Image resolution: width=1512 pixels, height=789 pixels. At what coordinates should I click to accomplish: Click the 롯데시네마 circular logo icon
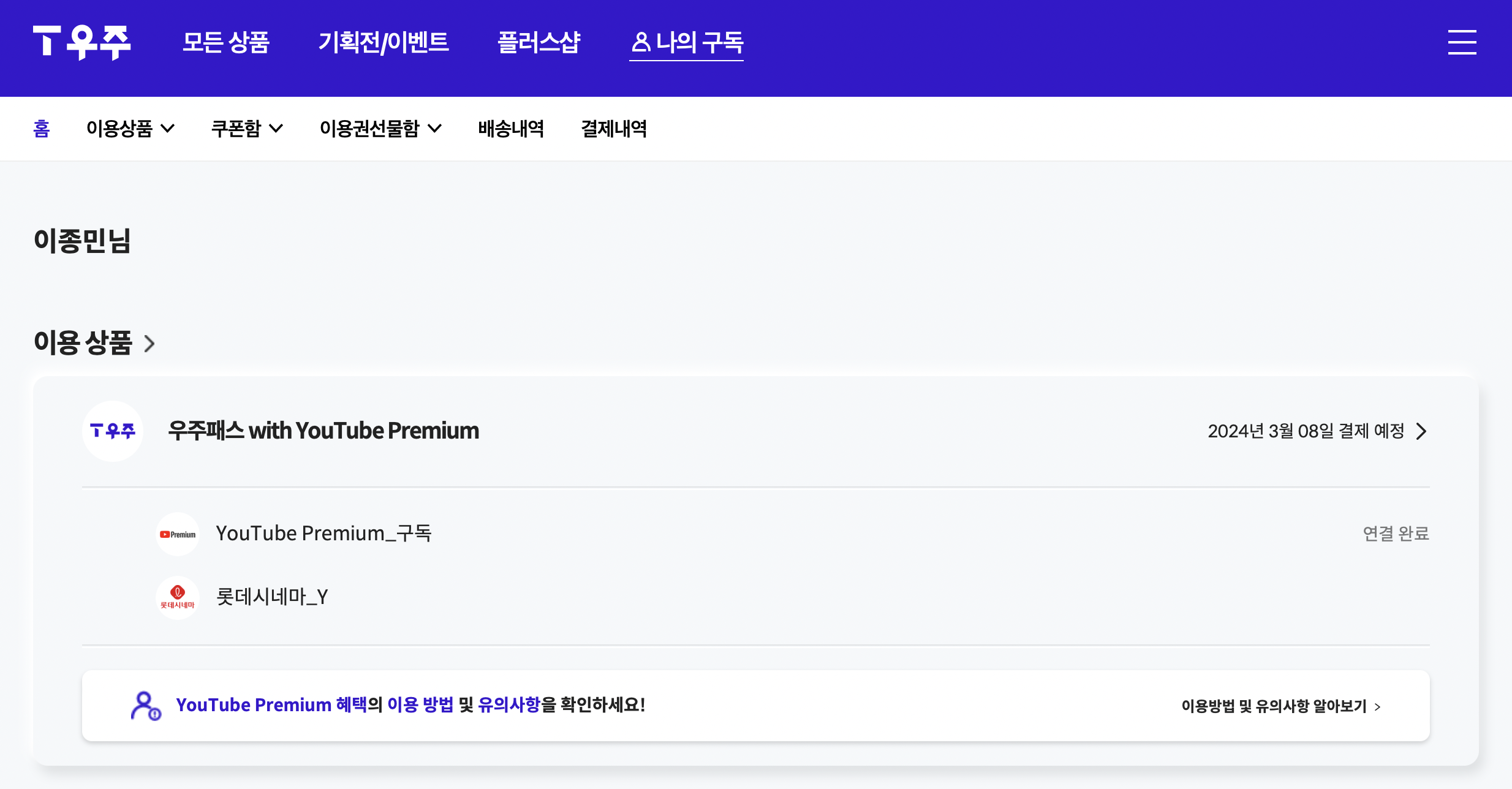177,597
